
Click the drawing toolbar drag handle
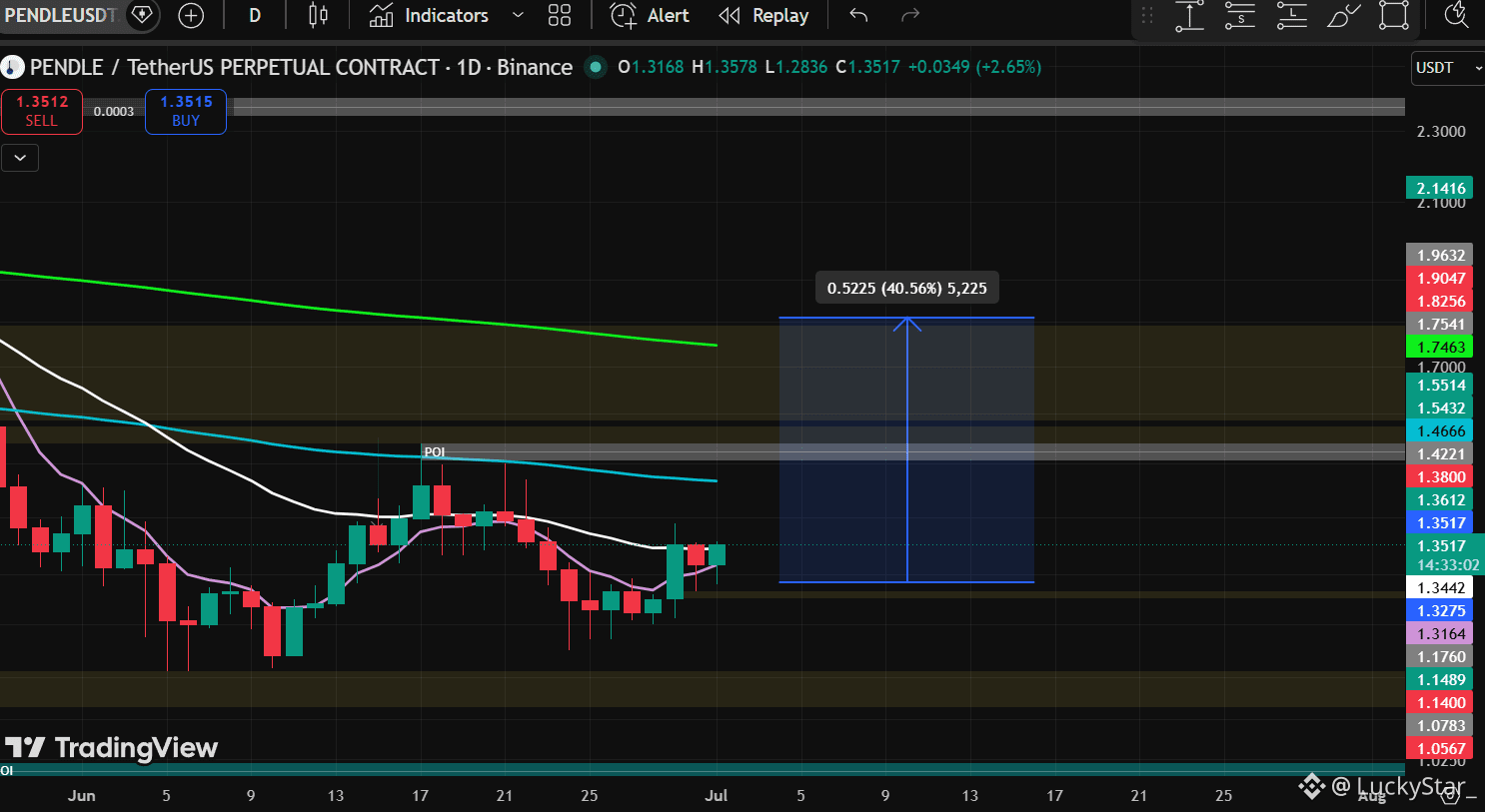pos(1147,15)
